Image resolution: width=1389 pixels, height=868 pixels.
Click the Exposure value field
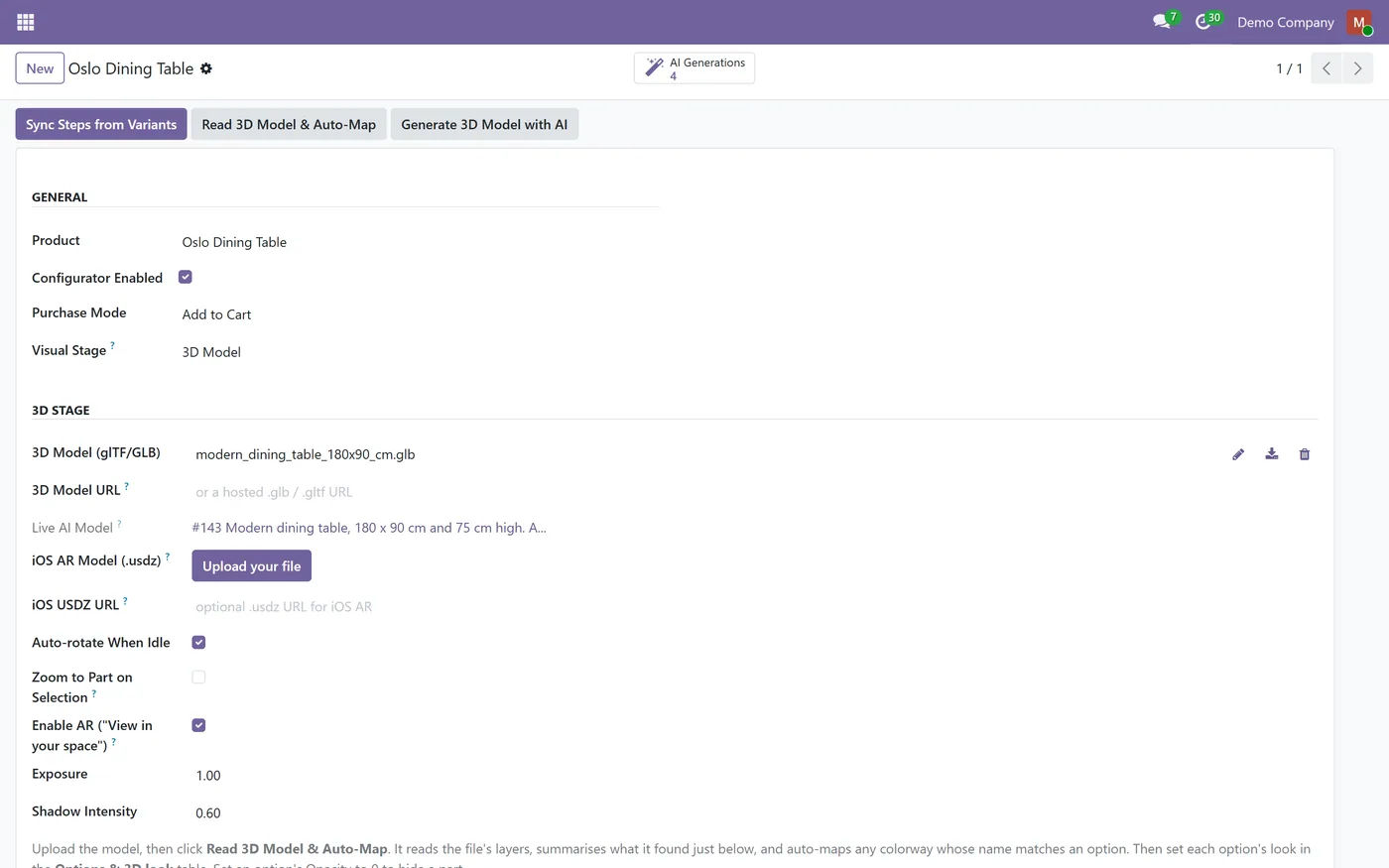(754, 776)
